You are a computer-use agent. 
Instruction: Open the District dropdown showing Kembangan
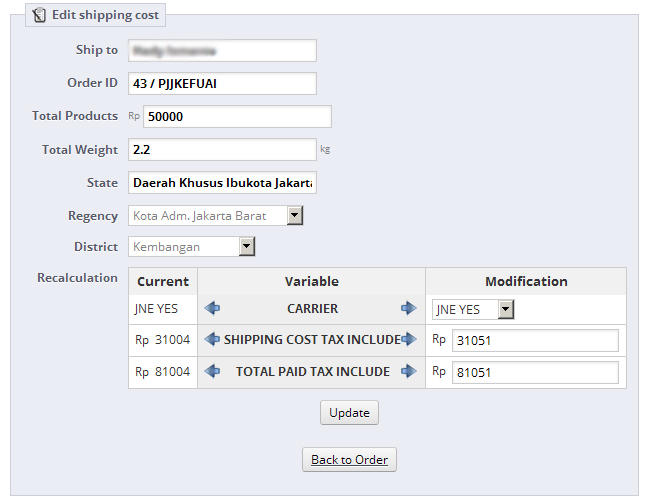(x=246, y=247)
